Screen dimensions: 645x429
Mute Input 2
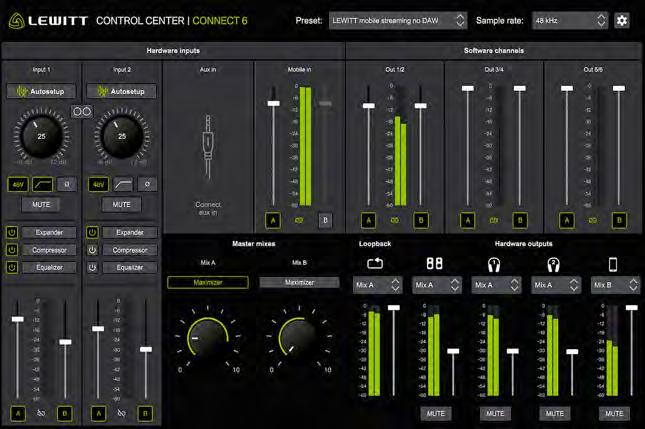[121, 204]
